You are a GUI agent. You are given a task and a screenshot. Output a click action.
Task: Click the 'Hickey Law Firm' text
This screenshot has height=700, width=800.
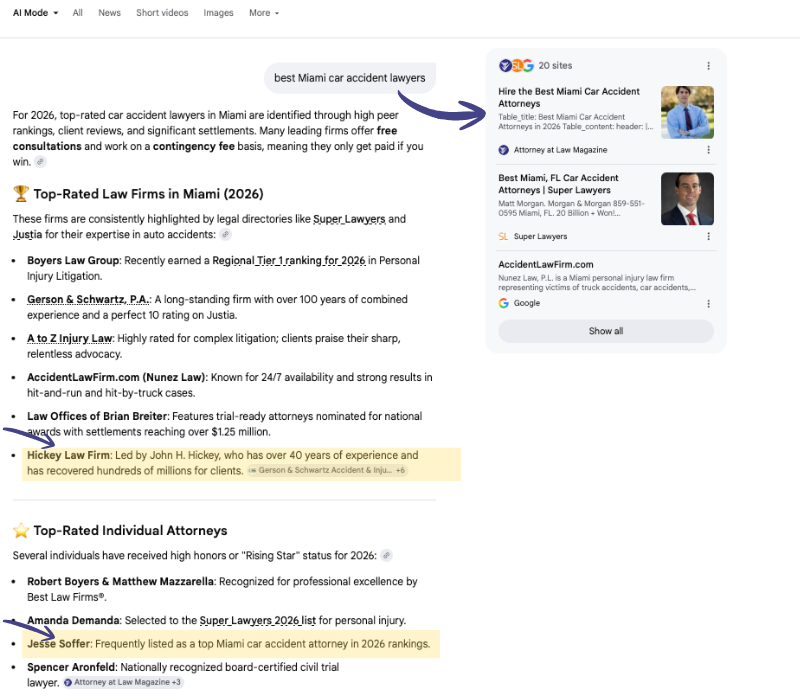click(x=68, y=455)
